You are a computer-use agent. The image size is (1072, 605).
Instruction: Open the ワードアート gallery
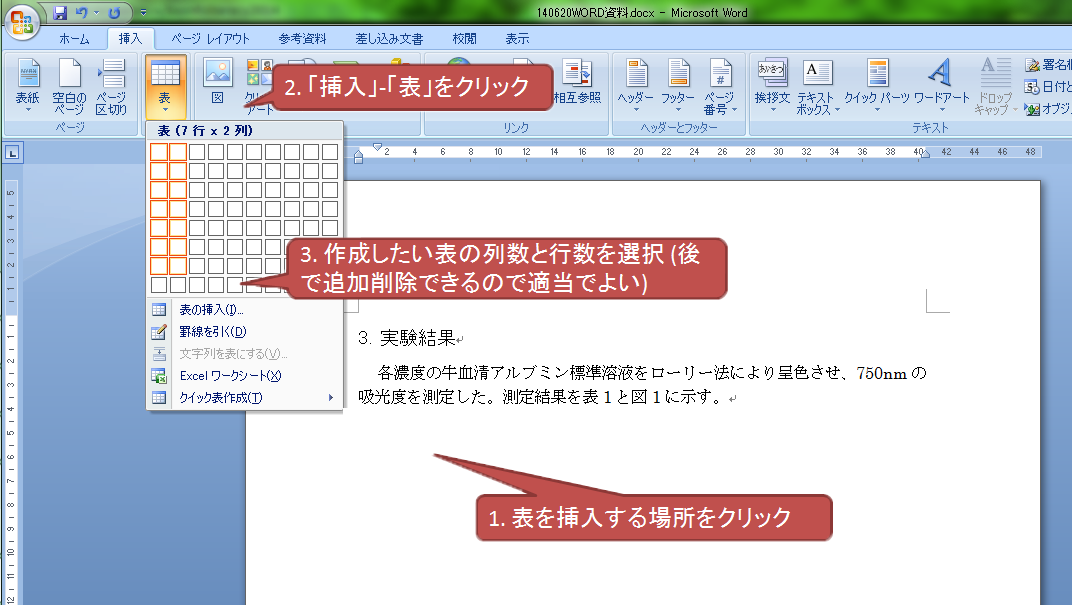(941, 85)
